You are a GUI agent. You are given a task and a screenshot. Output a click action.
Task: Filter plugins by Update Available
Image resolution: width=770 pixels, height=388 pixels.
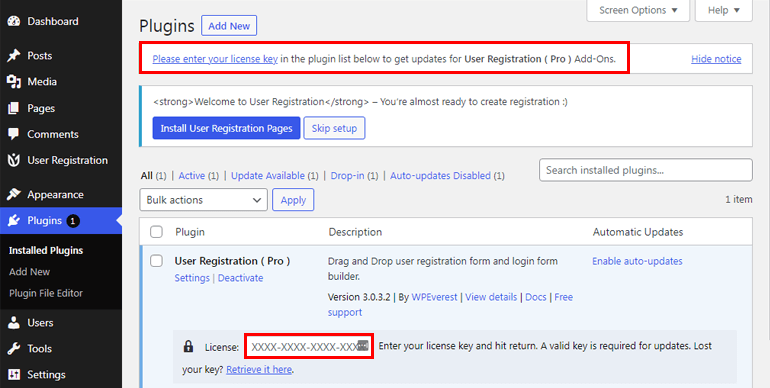[268, 176]
